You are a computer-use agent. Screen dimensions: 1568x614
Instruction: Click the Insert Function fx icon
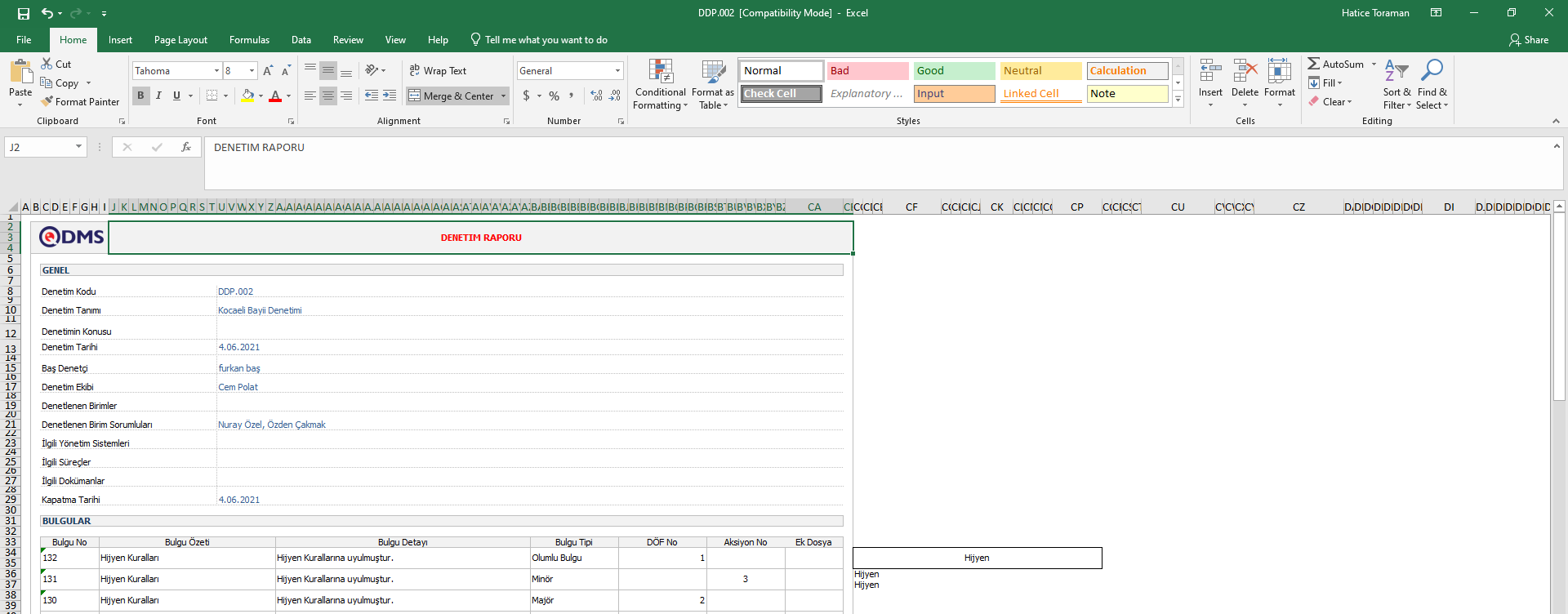(x=186, y=147)
